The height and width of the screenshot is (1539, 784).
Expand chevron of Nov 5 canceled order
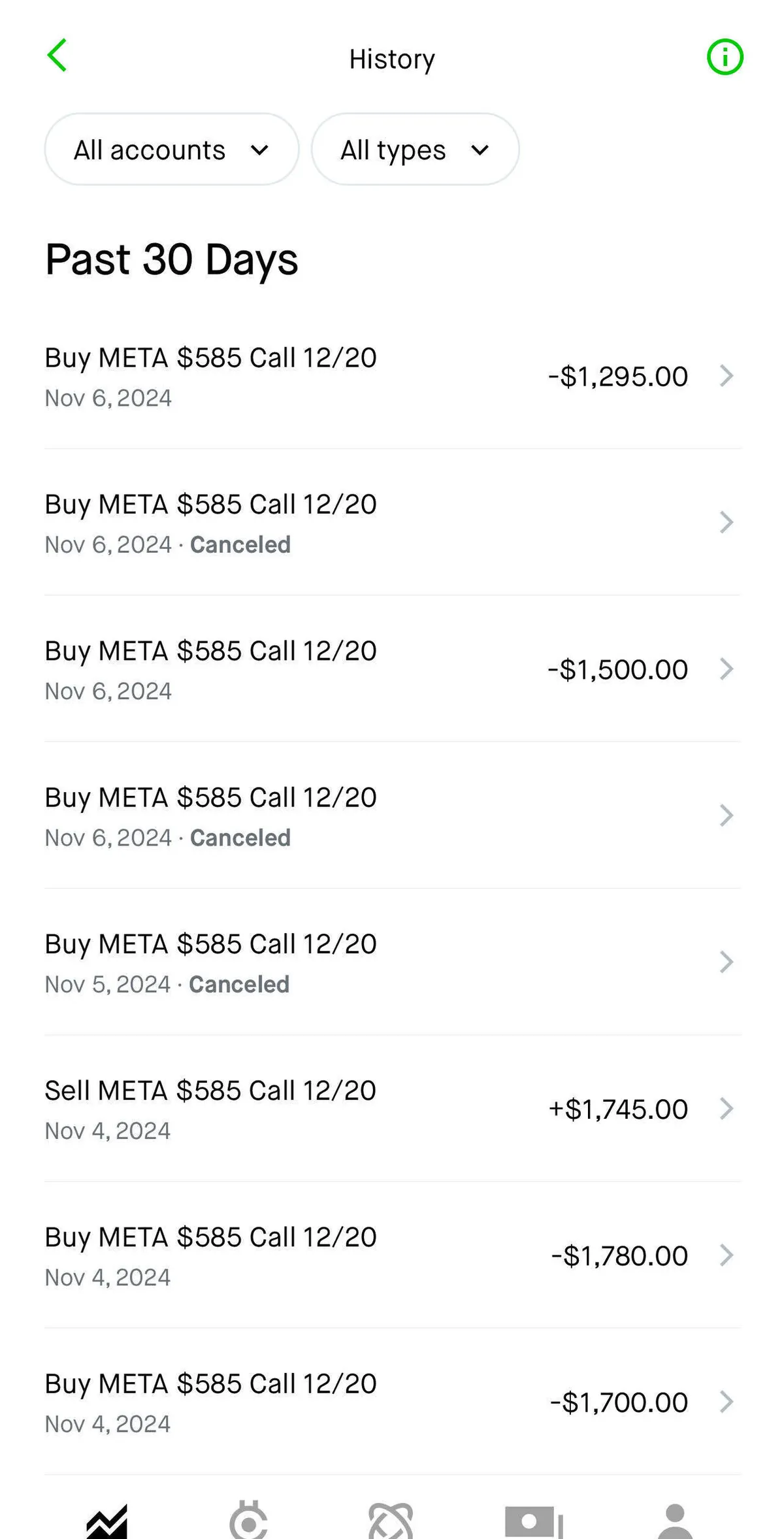click(726, 962)
